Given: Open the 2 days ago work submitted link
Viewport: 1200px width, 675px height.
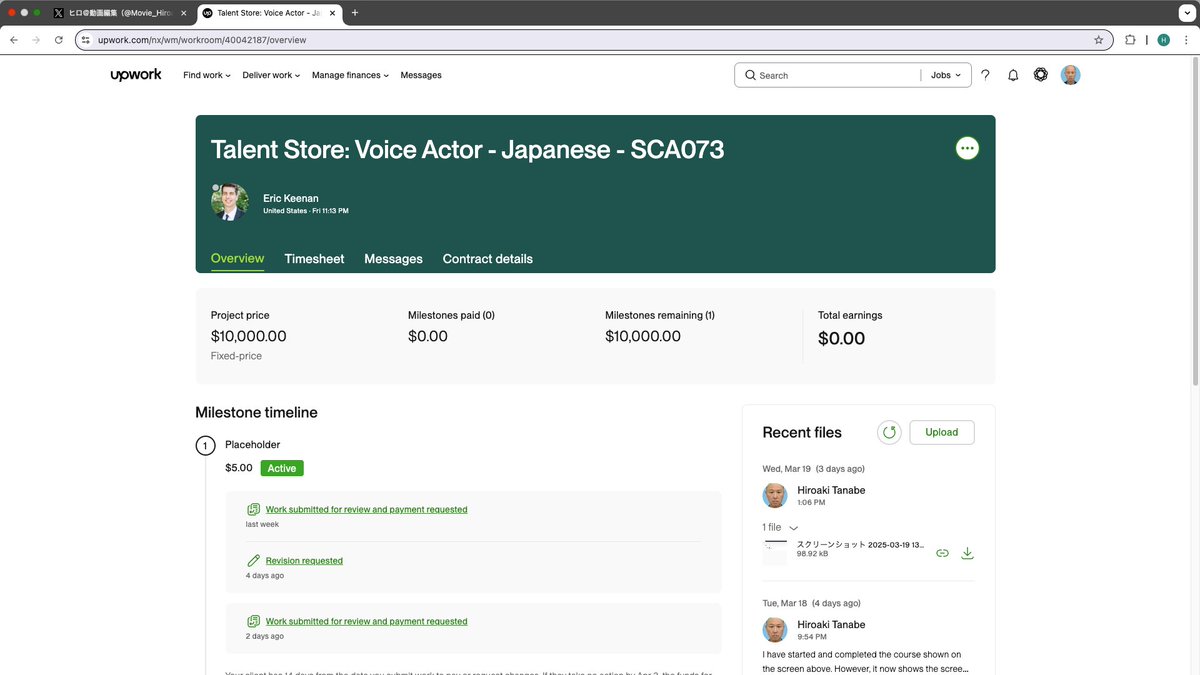Looking at the screenshot, I should pyautogui.click(x=366, y=621).
